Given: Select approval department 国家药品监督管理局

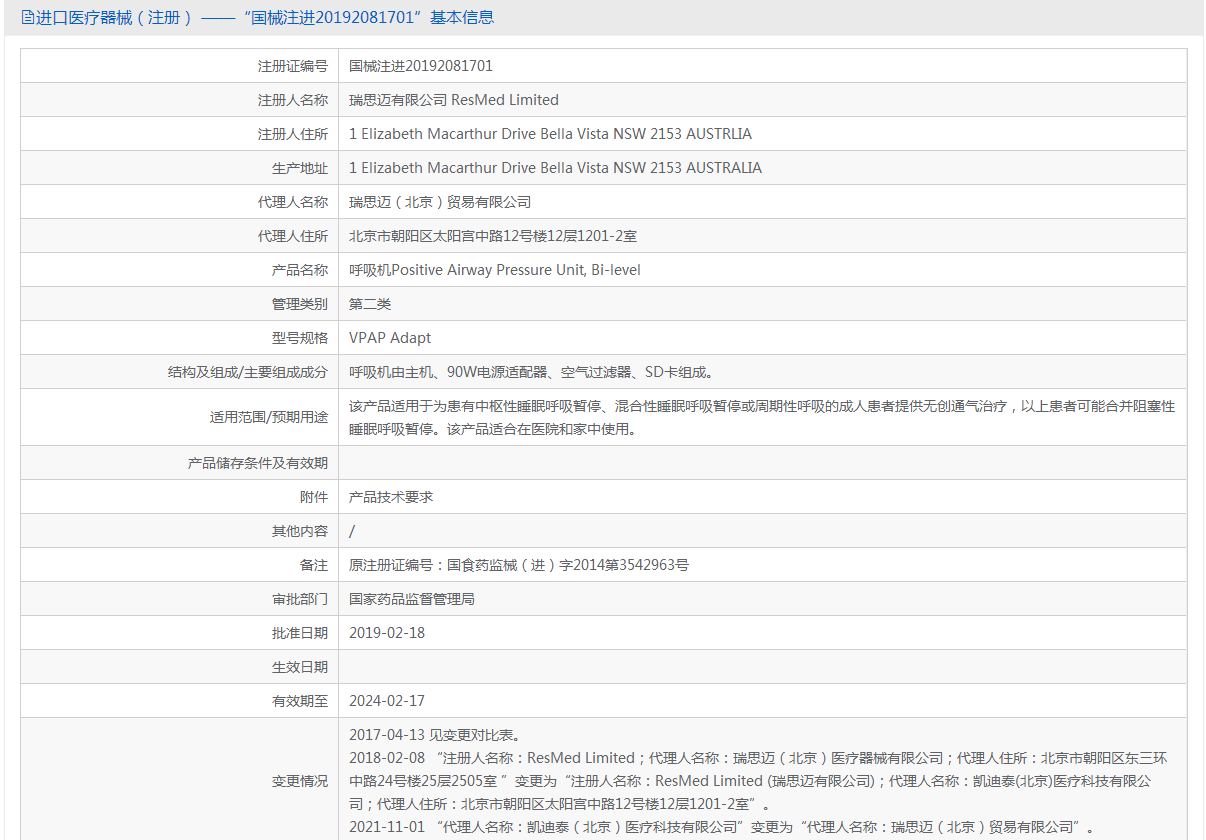Looking at the screenshot, I should (411, 599).
